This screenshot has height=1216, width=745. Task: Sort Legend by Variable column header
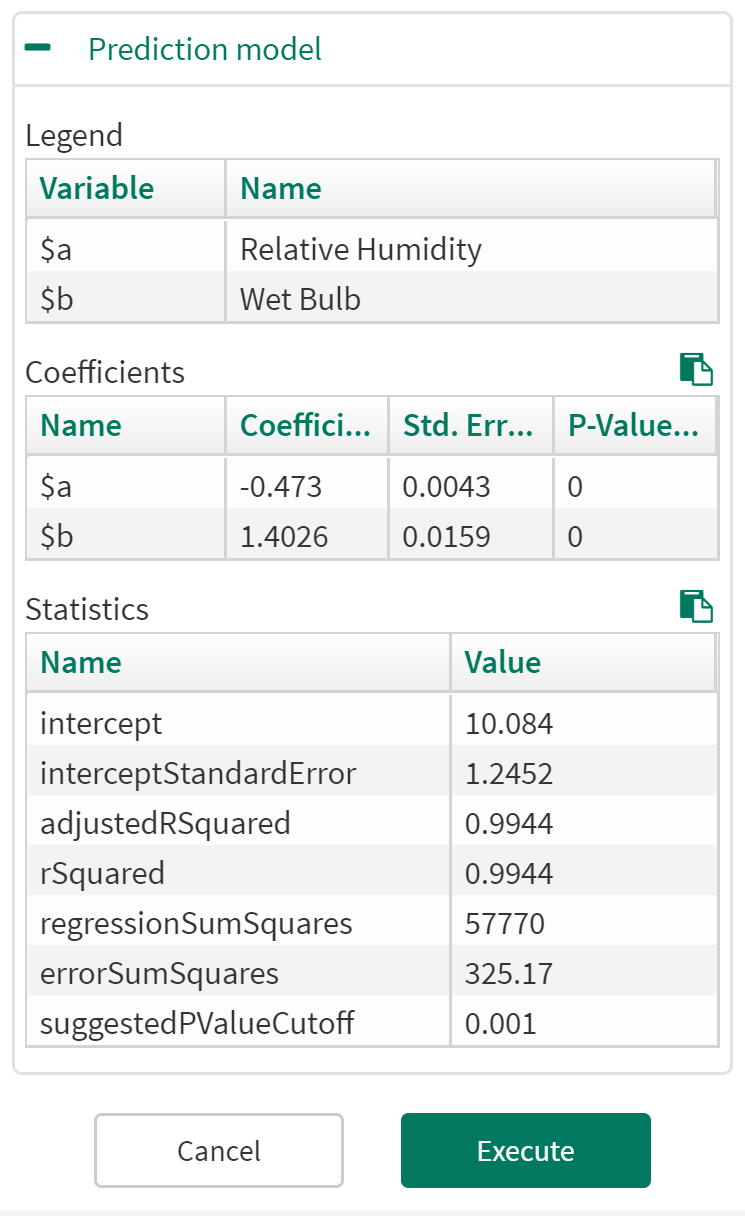click(x=97, y=188)
